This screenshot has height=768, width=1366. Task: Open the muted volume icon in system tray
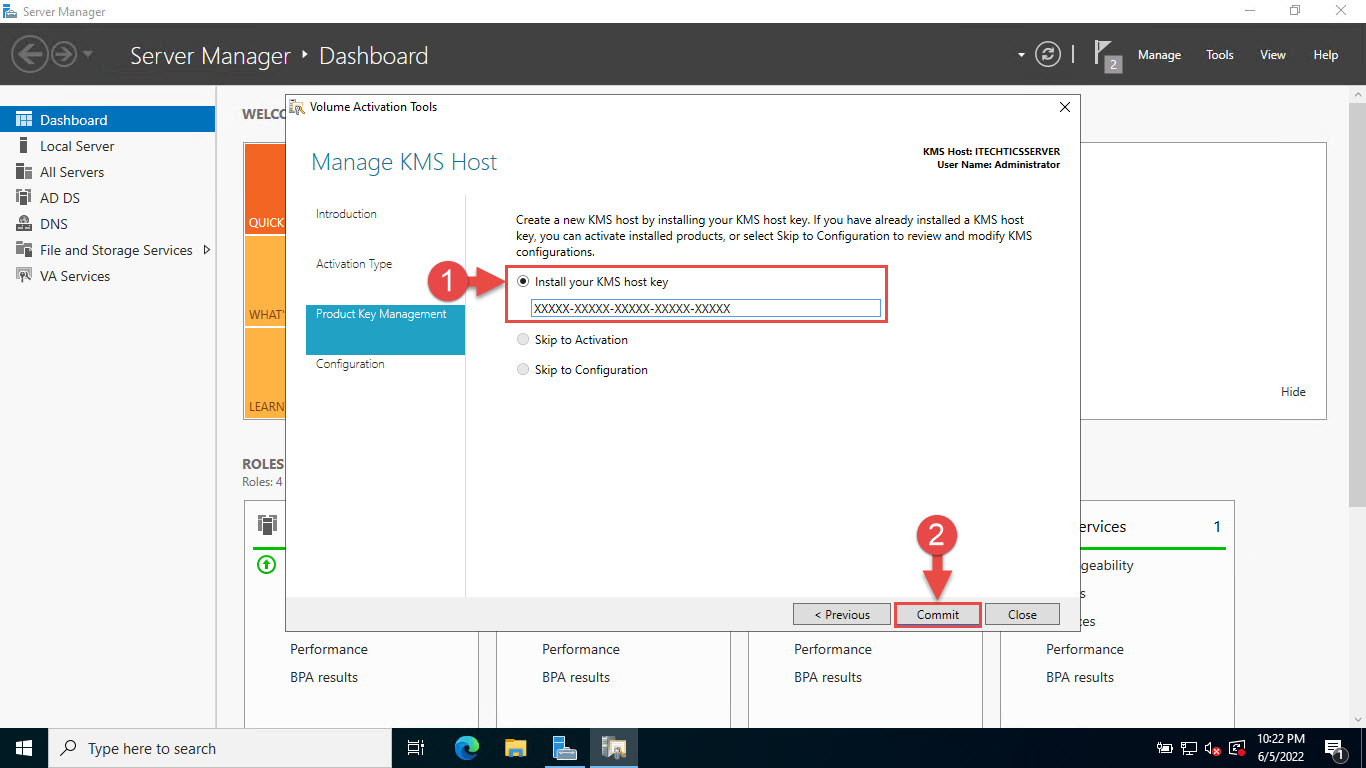click(x=1211, y=747)
